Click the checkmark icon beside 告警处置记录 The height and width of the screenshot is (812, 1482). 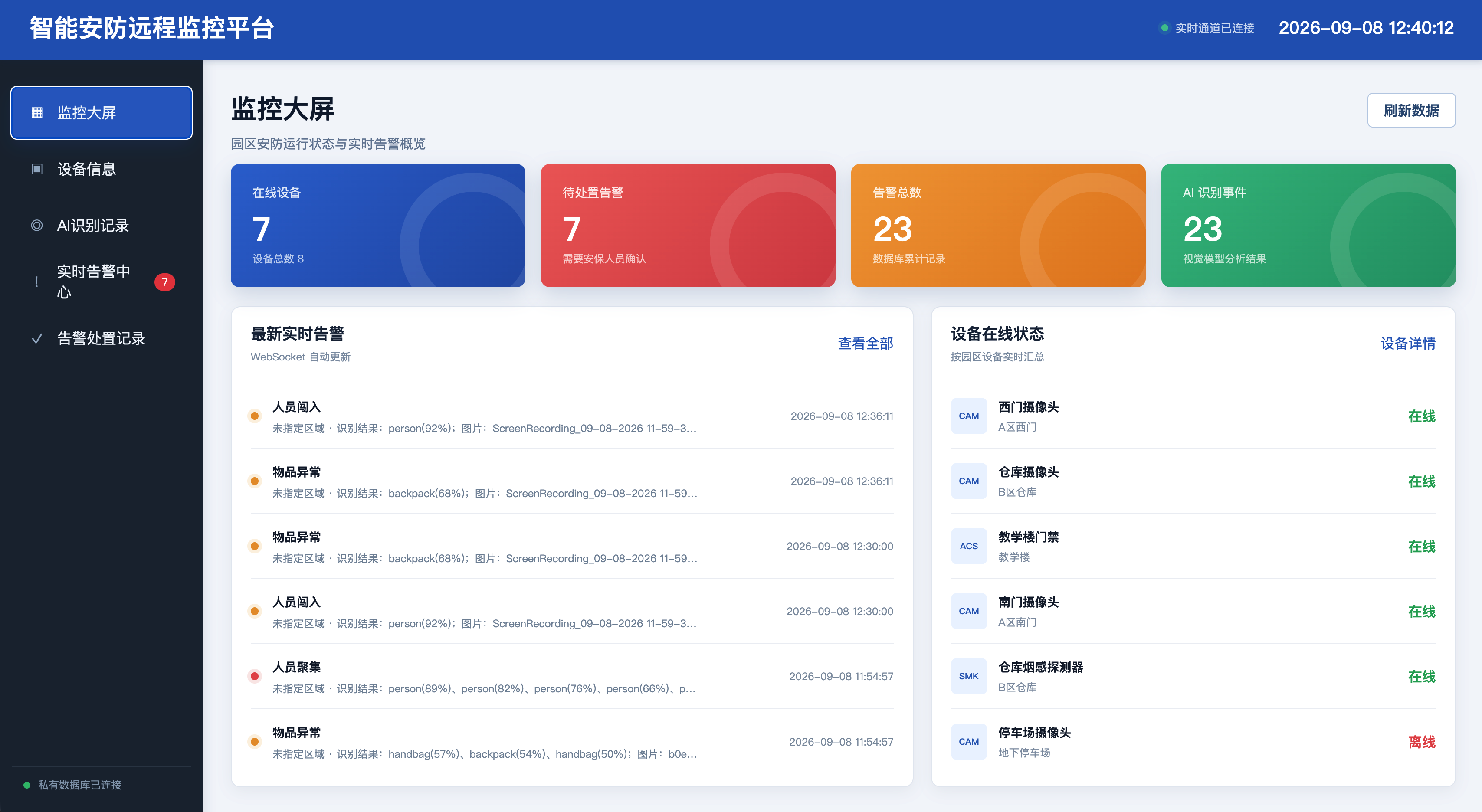[x=37, y=338]
